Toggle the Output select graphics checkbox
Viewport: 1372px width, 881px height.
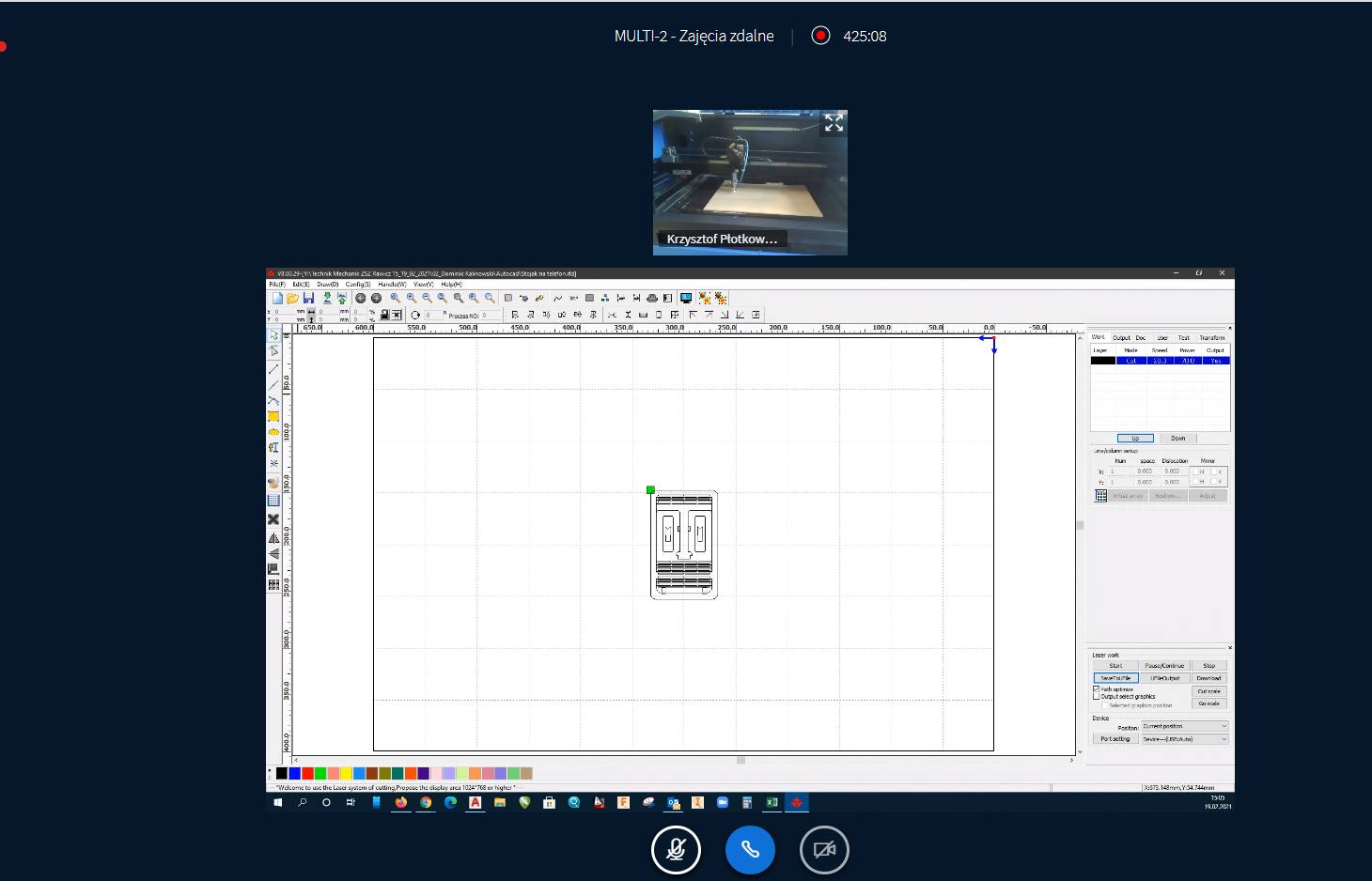click(1096, 697)
